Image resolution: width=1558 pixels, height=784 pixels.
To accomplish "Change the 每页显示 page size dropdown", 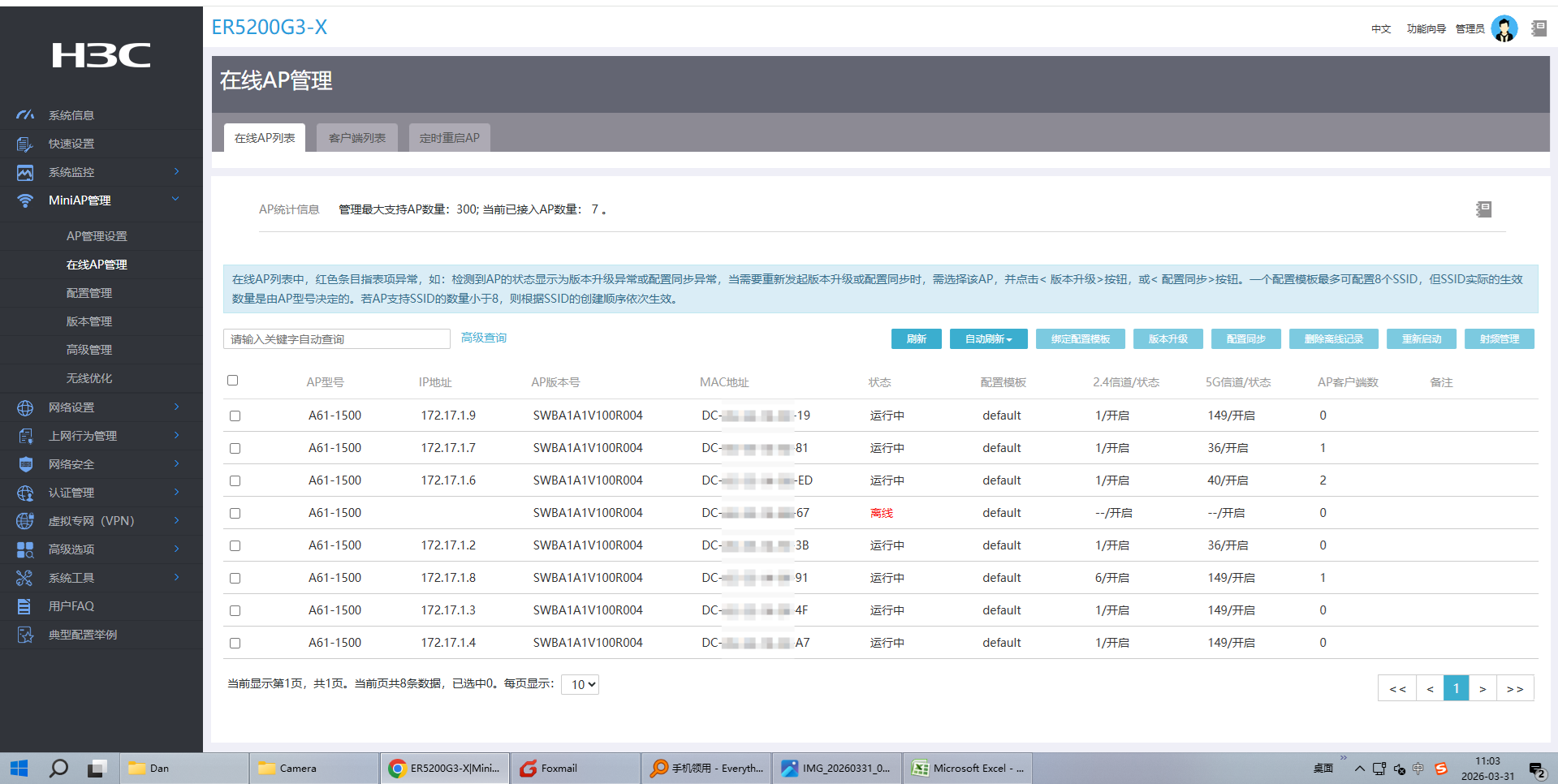I will 580,684.
